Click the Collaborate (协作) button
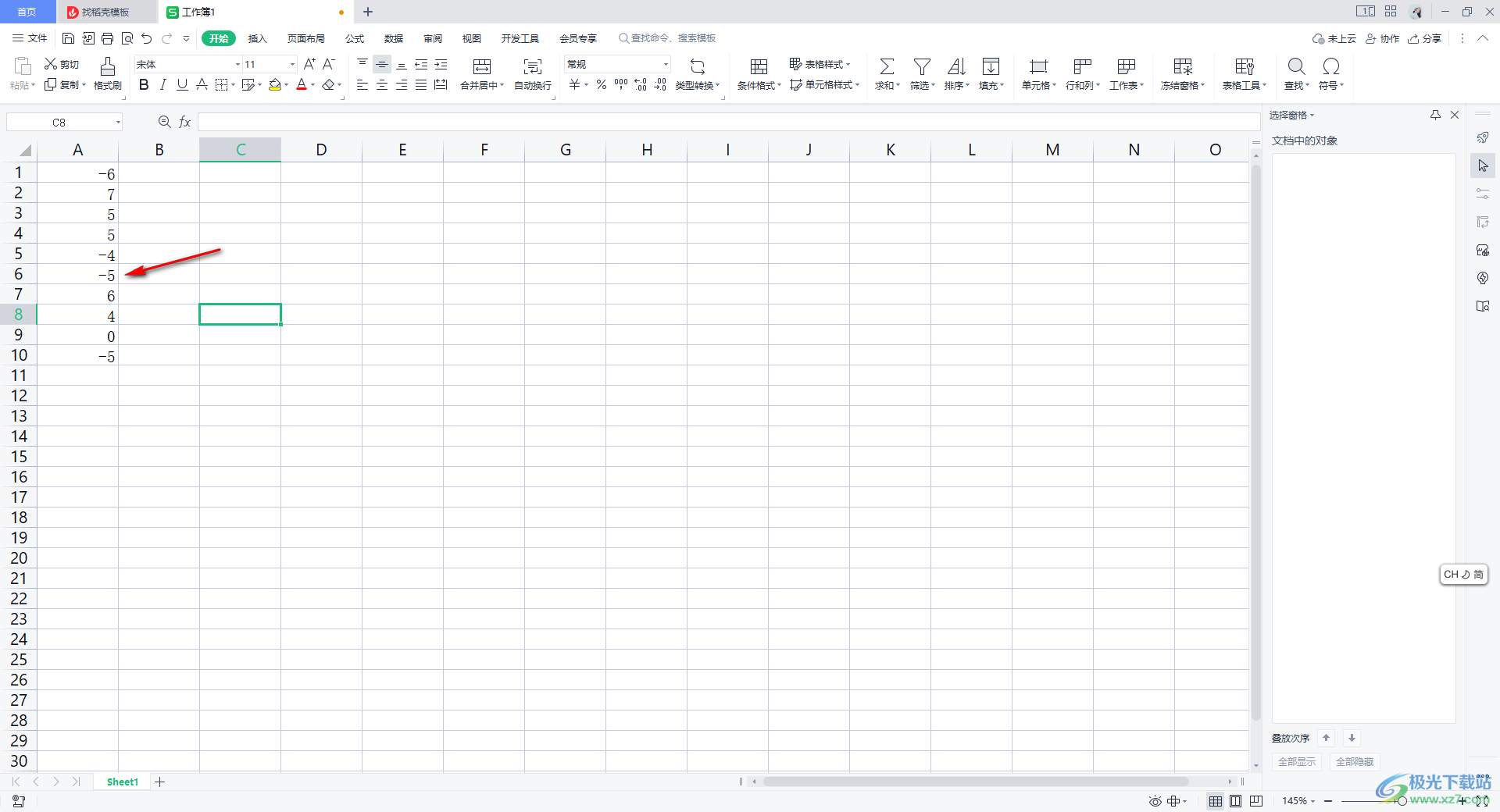The image size is (1500, 812). click(1382, 38)
